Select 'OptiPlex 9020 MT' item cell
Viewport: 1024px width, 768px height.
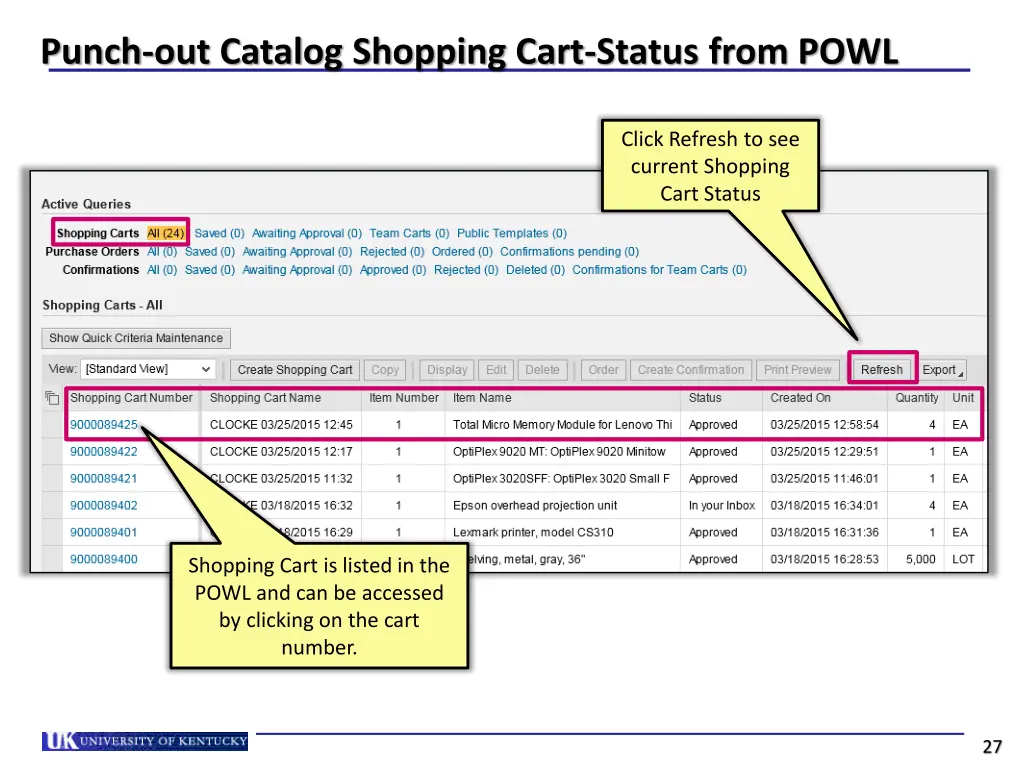(563, 451)
